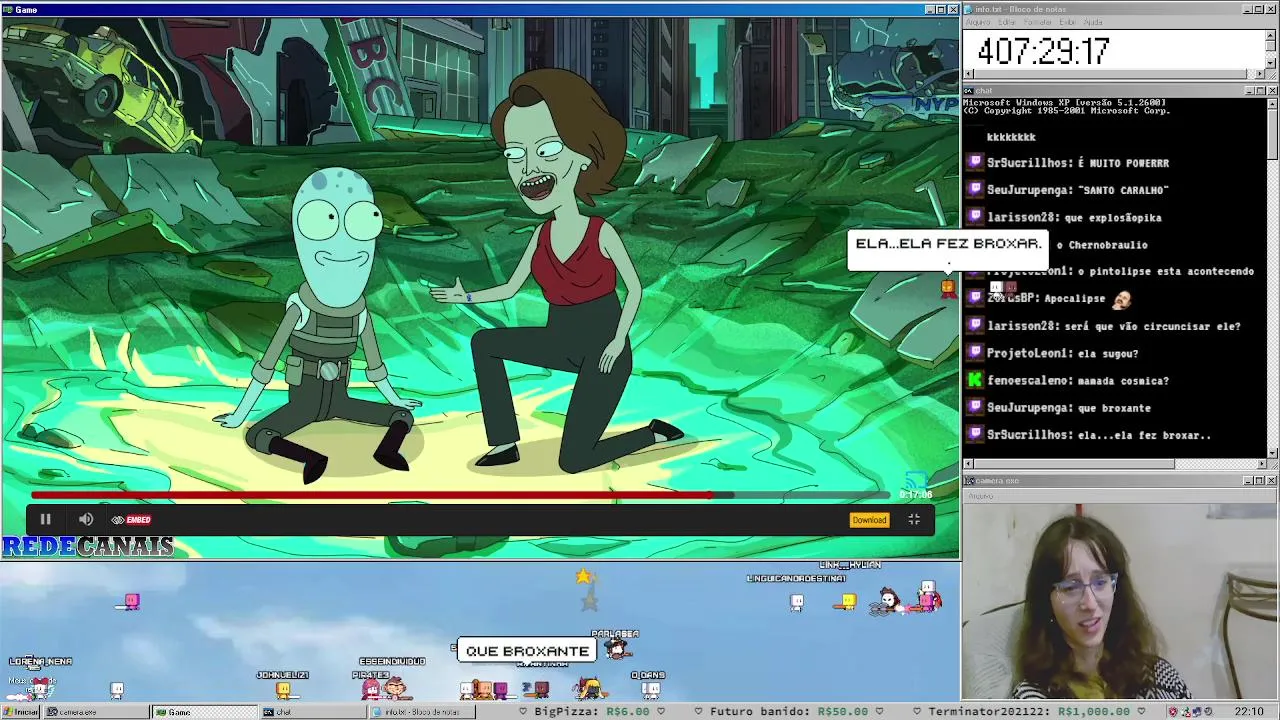Click the notepad text showing 407:29:17

1043,51
